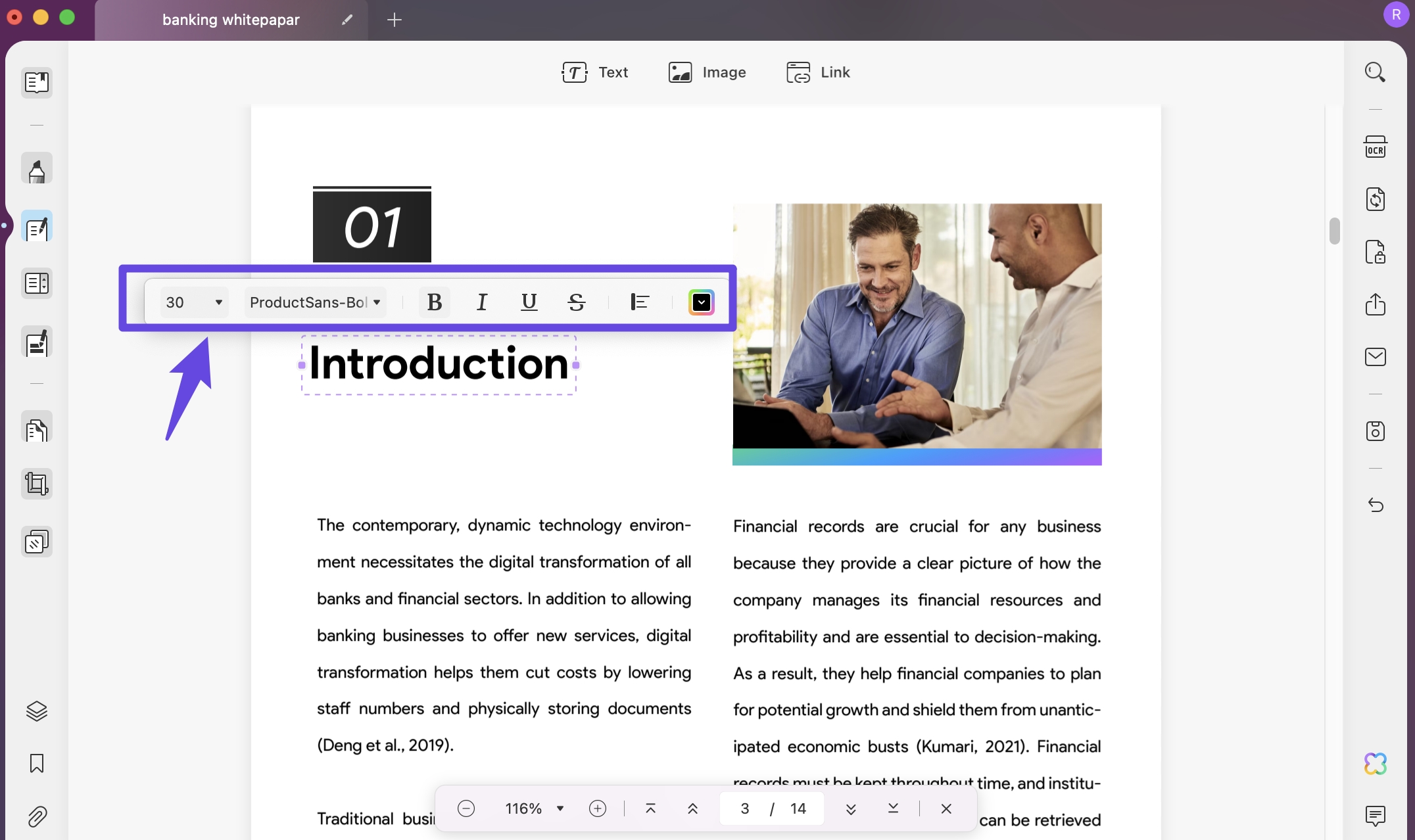Click the Share file icon
This screenshot has height=840, width=1415.
click(1375, 304)
